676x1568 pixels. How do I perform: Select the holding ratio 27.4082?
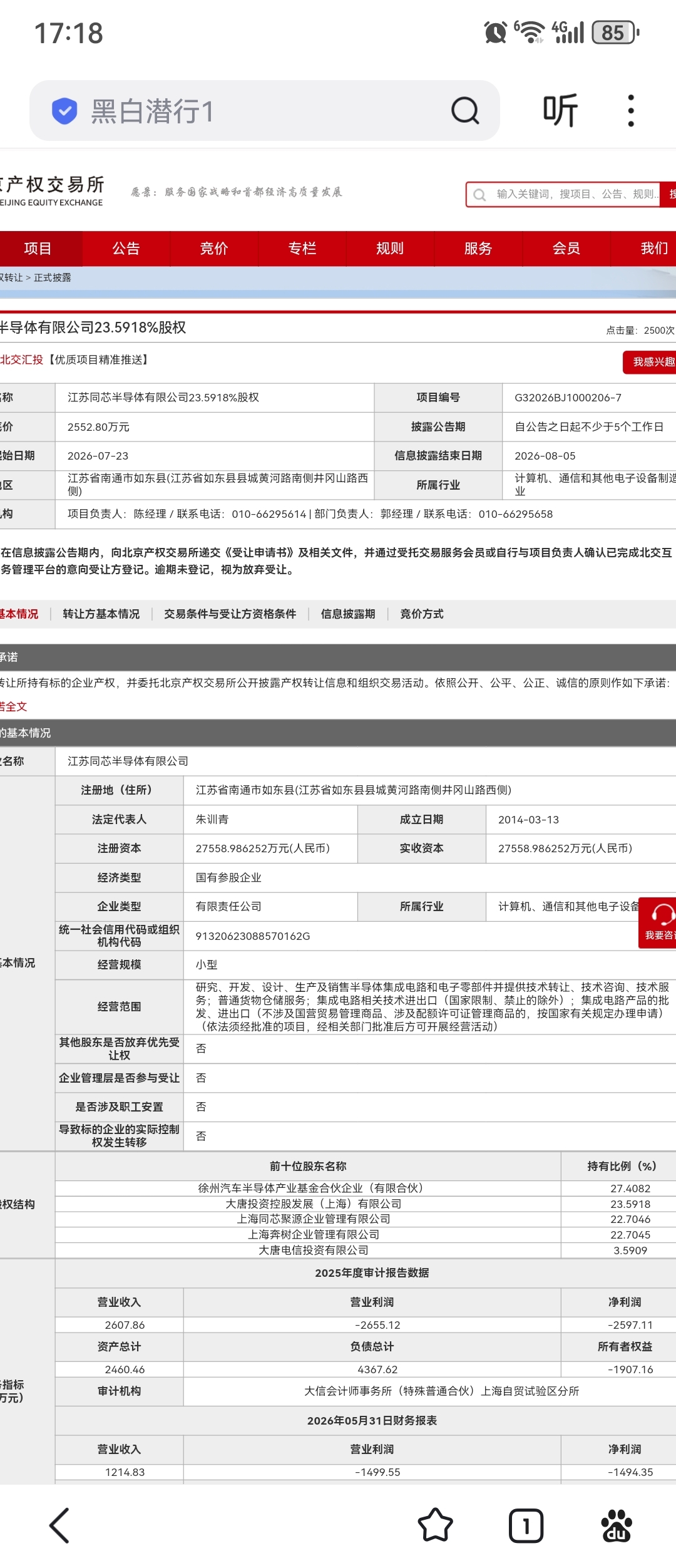[630, 1189]
